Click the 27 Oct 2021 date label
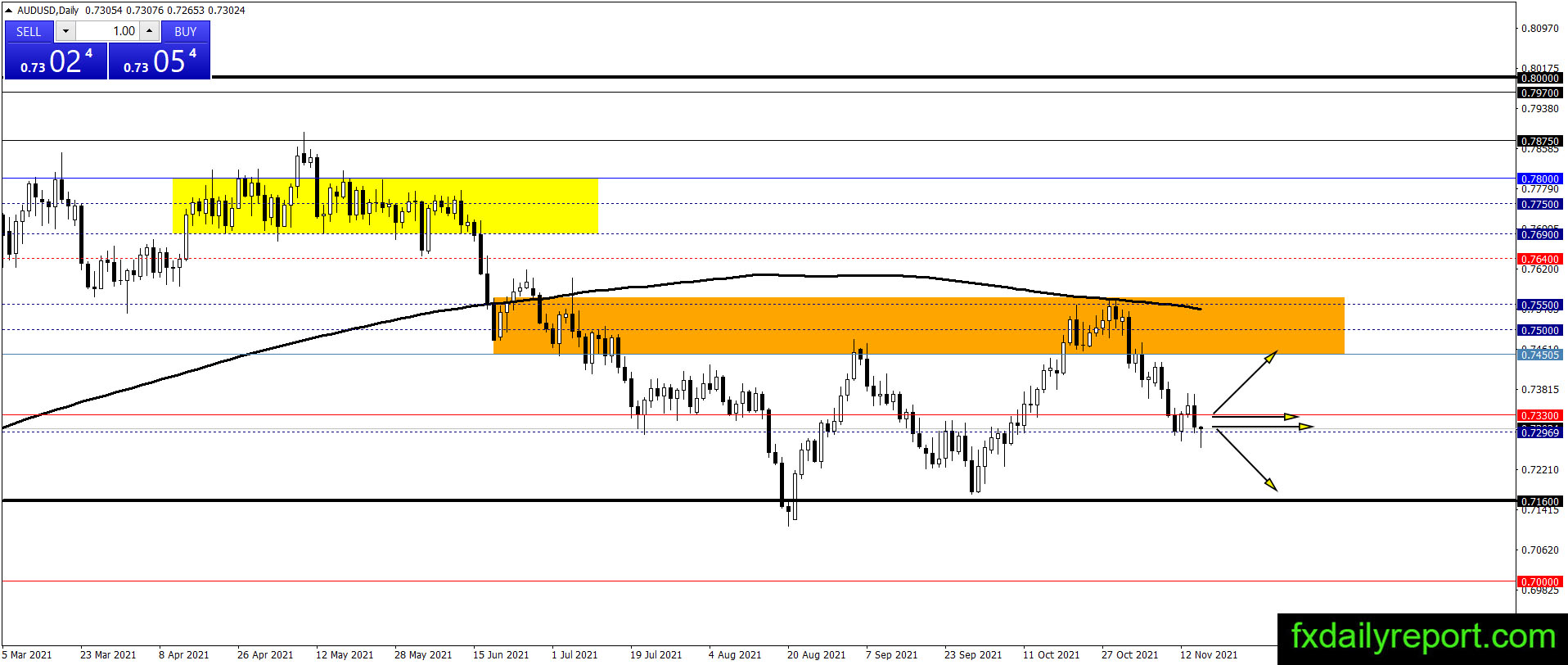This screenshot has height=665, width=1568. point(1130,655)
